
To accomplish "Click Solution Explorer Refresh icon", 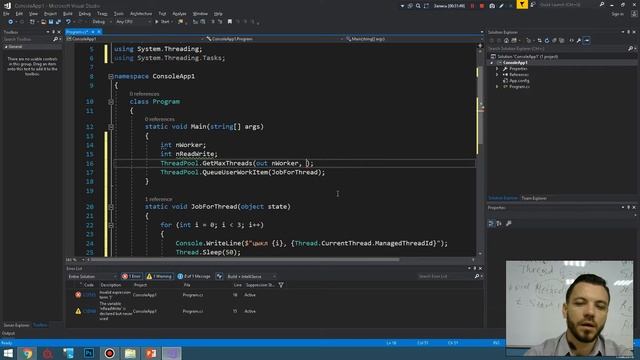I will 547,40.
